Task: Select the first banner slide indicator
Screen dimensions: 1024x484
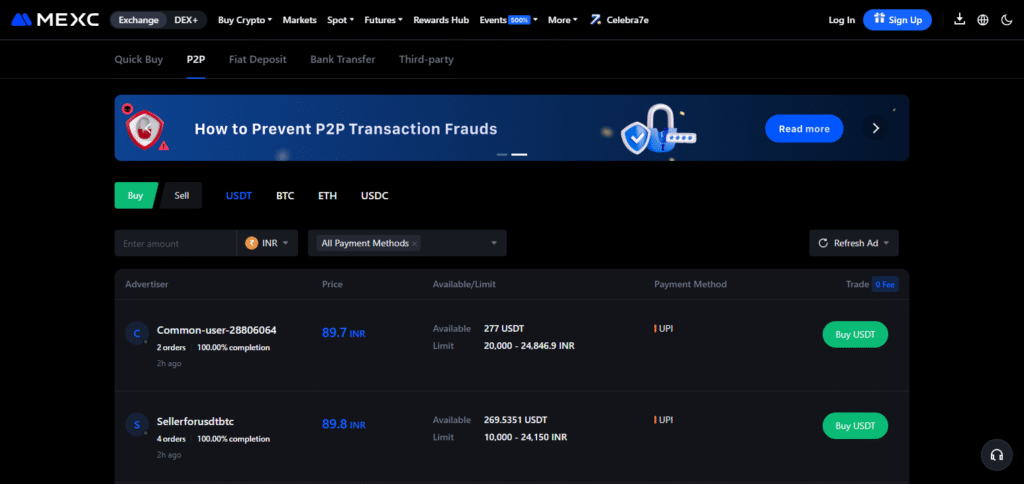Action: pos(502,155)
